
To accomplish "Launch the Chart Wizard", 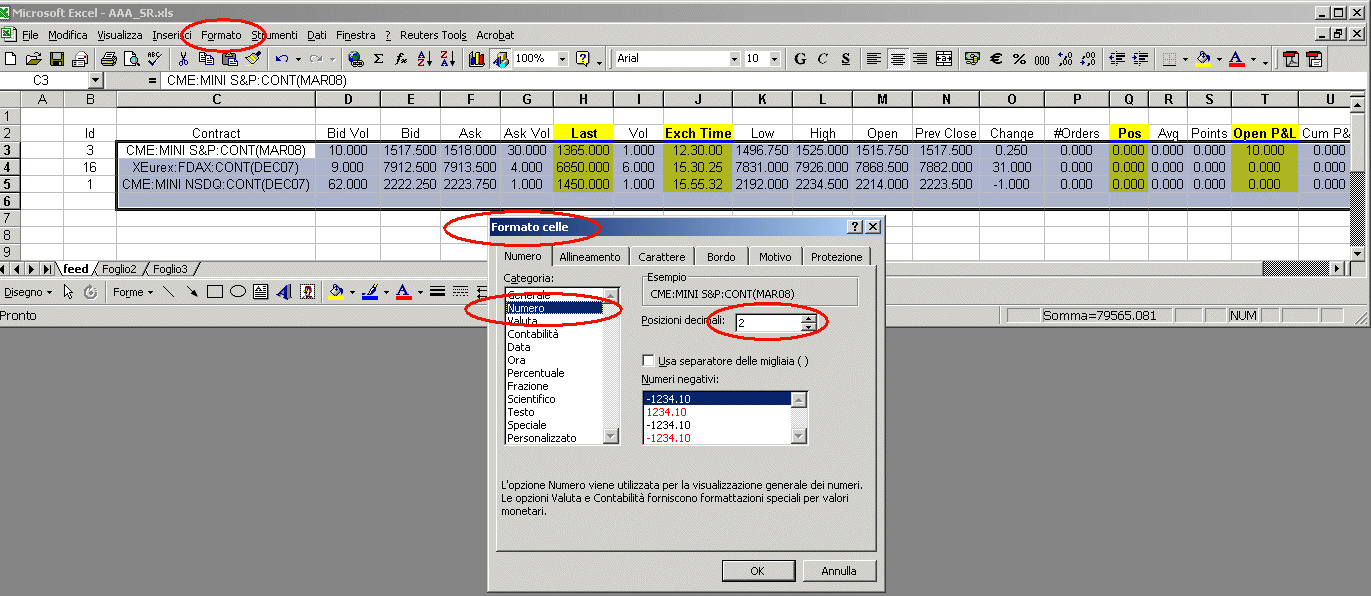I will click(x=476, y=59).
